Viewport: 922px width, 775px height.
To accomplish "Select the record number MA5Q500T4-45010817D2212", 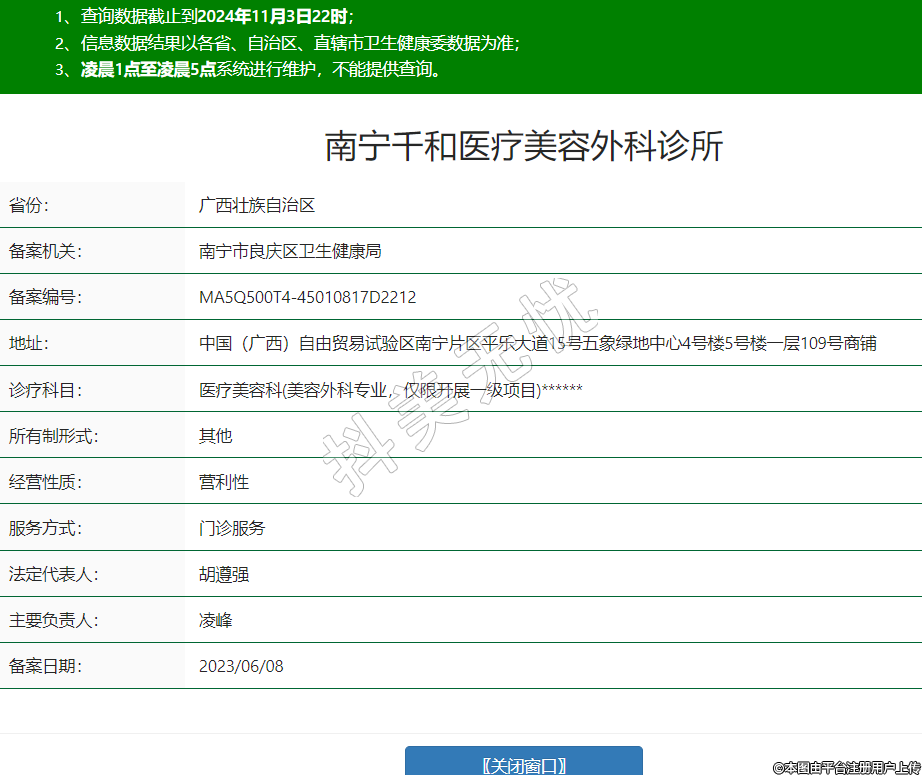I will (307, 298).
